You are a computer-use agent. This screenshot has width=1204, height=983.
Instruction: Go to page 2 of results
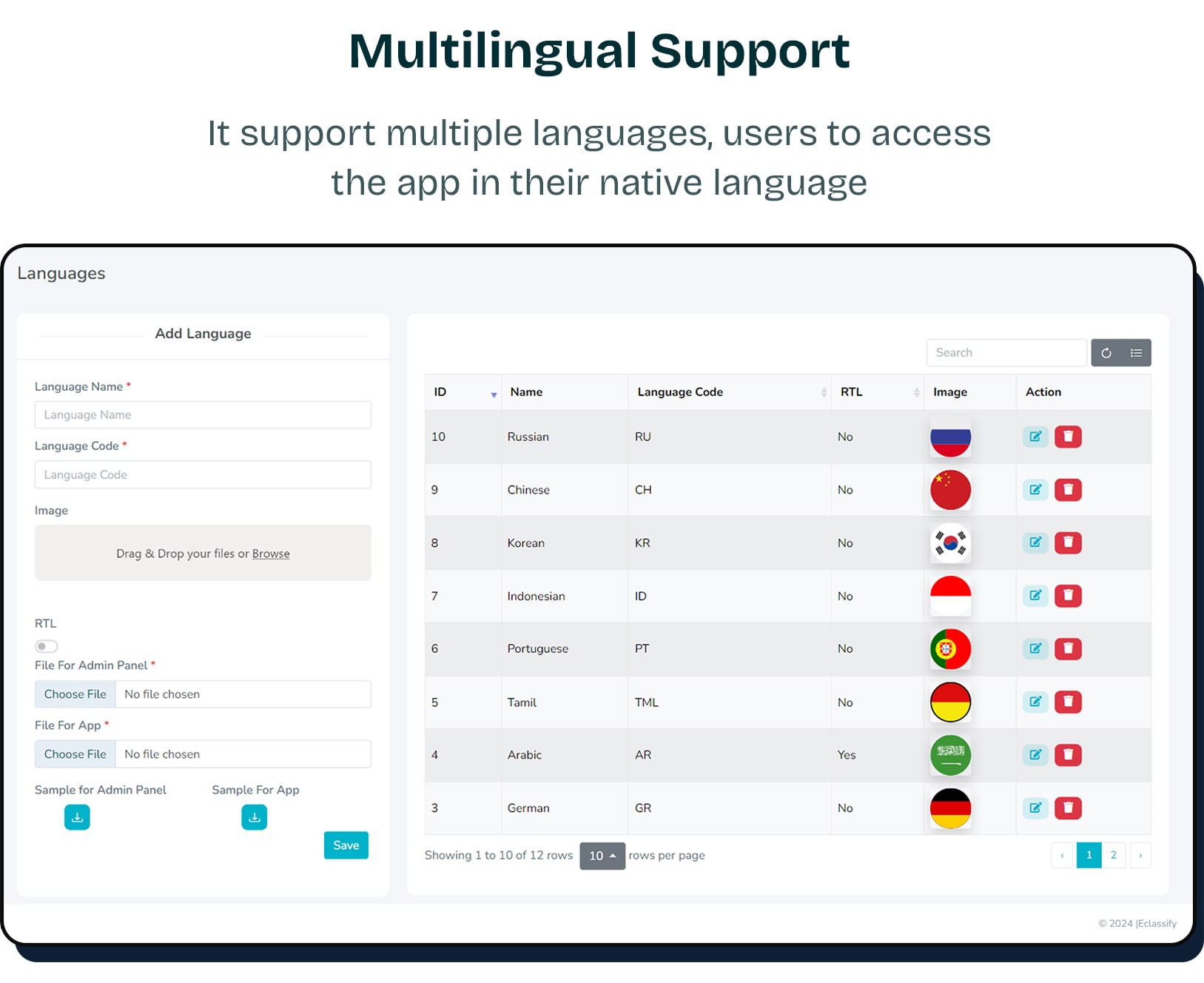pos(1113,856)
